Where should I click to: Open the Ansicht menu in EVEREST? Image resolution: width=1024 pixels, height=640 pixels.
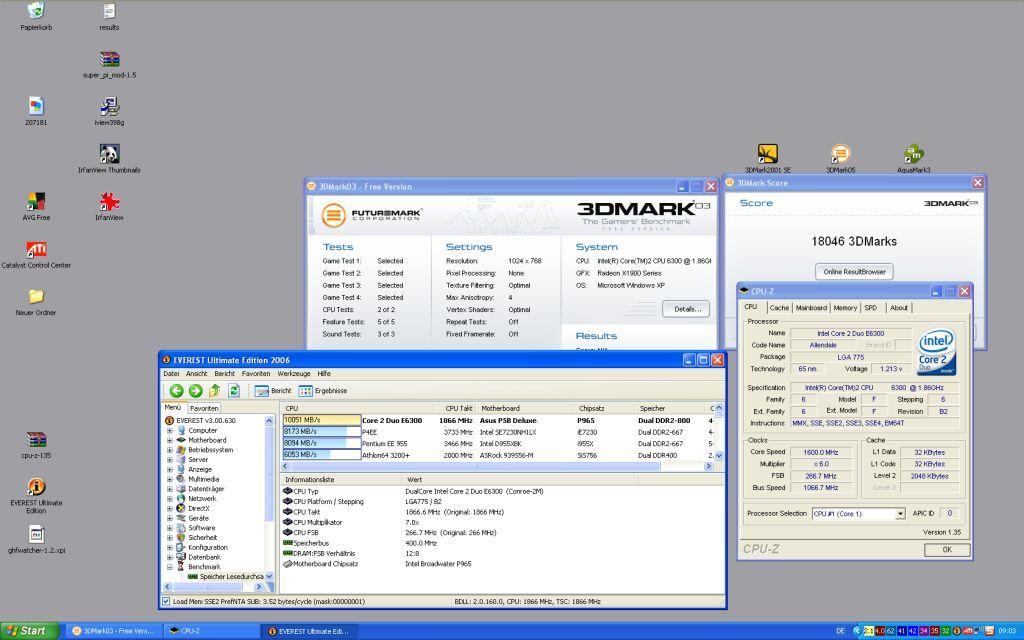(197, 374)
